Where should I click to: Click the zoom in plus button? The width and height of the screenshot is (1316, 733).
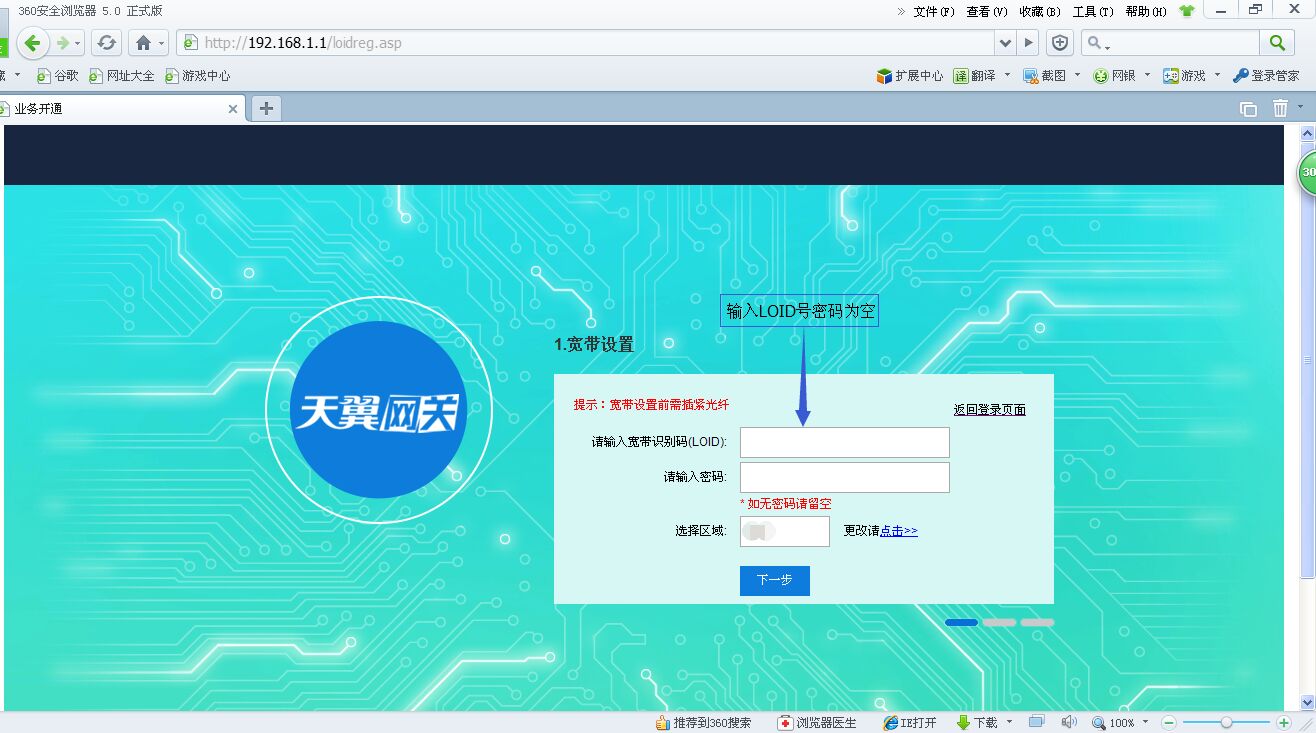1284,722
